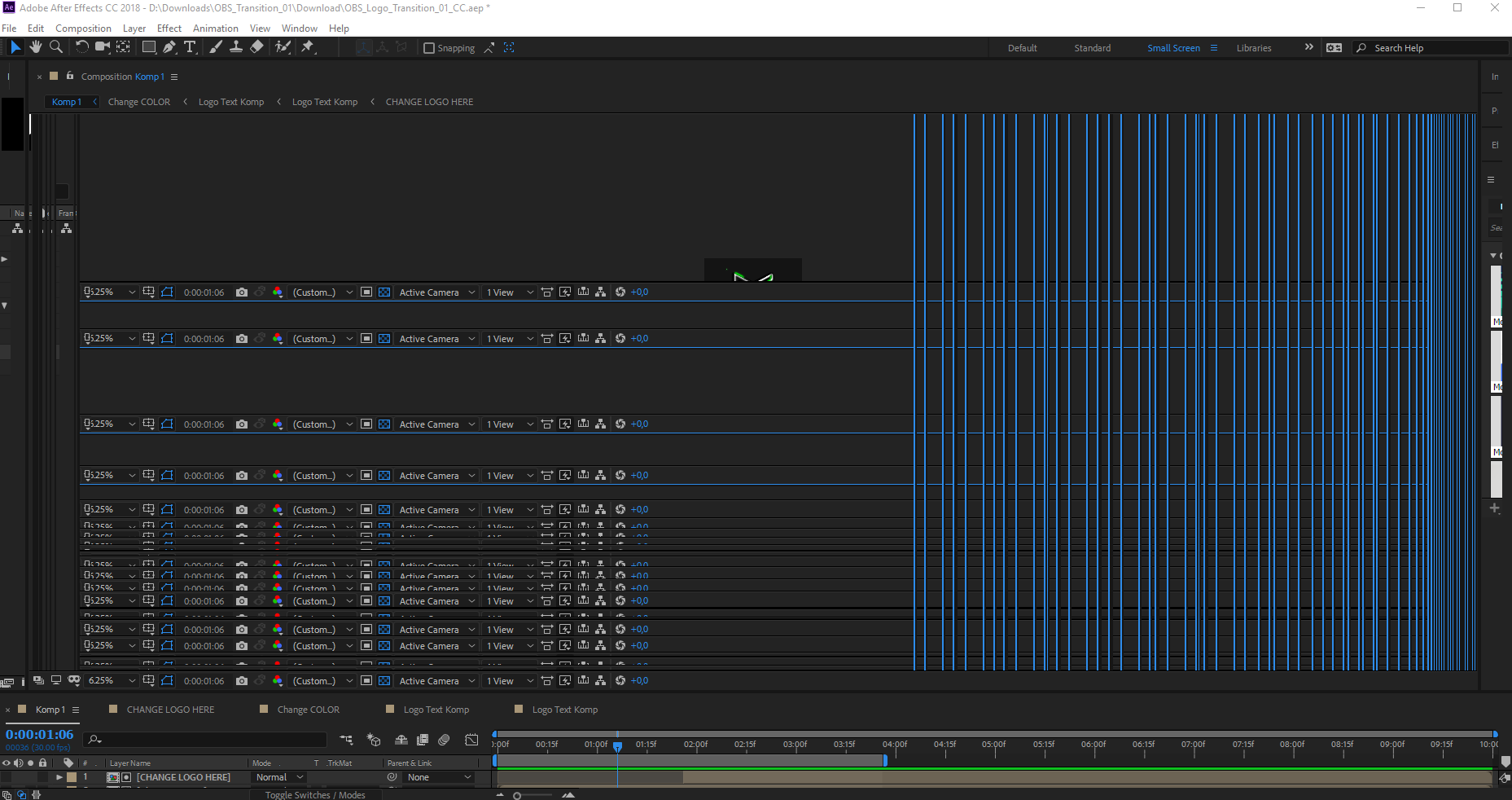Click the Local Axis Mode icon
The image size is (1512, 800).
tap(364, 47)
